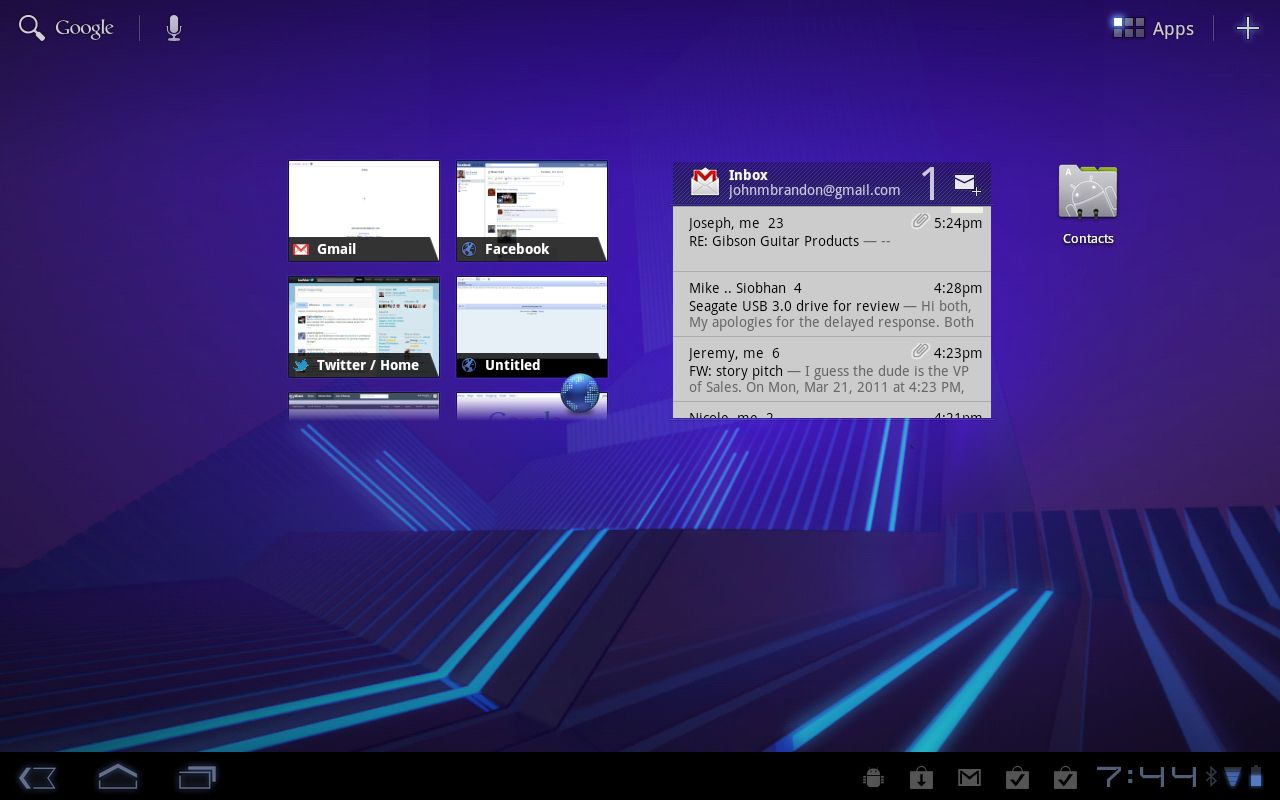Image resolution: width=1280 pixels, height=800 pixels.
Task: Open Facebook bookmark thumbnail
Action: 532,211
